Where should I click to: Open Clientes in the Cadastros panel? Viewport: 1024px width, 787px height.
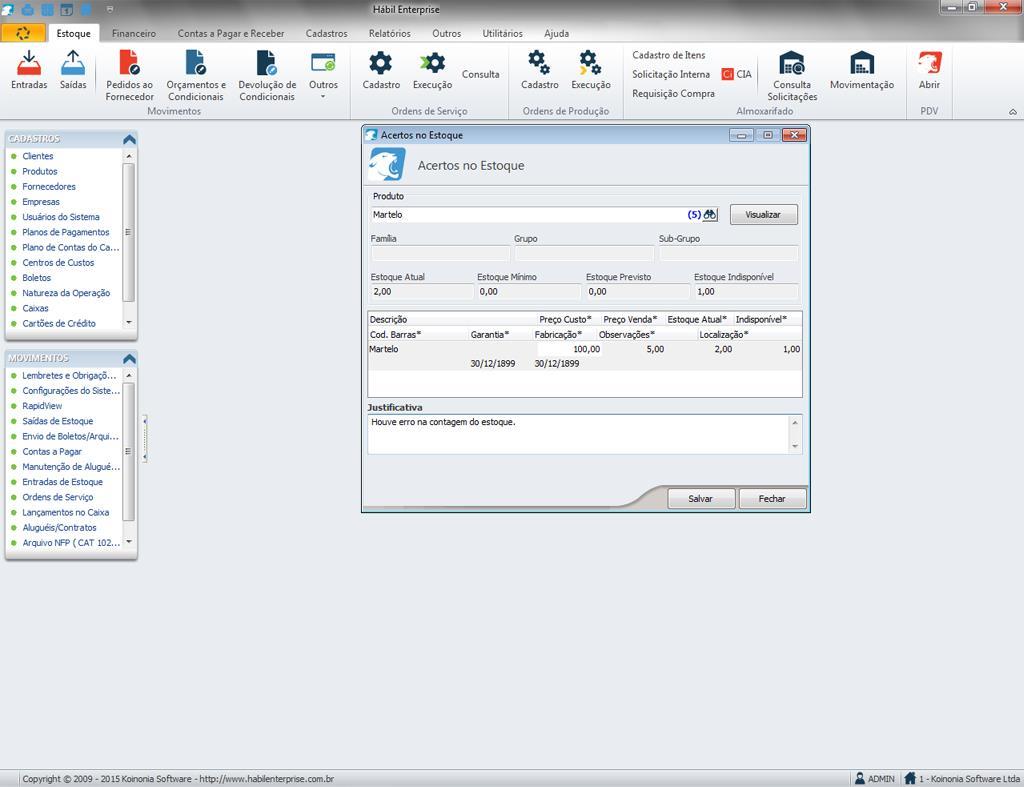click(x=38, y=156)
